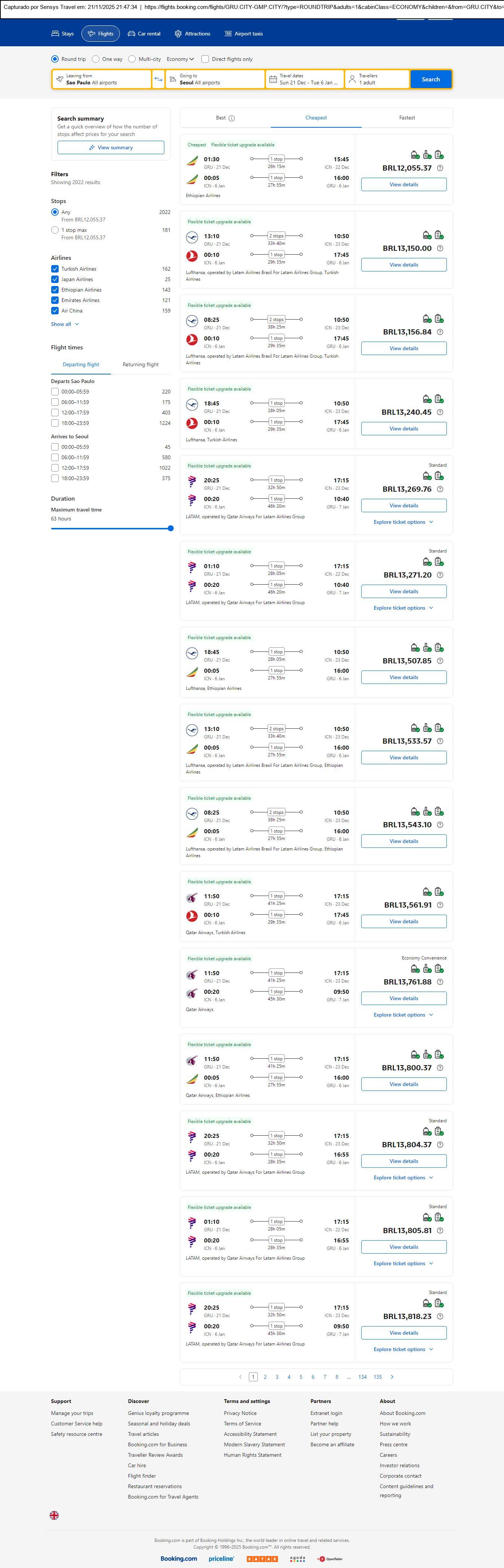The image size is (504, 1568).
Task: Click View summary button
Action: (x=111, y=147)
